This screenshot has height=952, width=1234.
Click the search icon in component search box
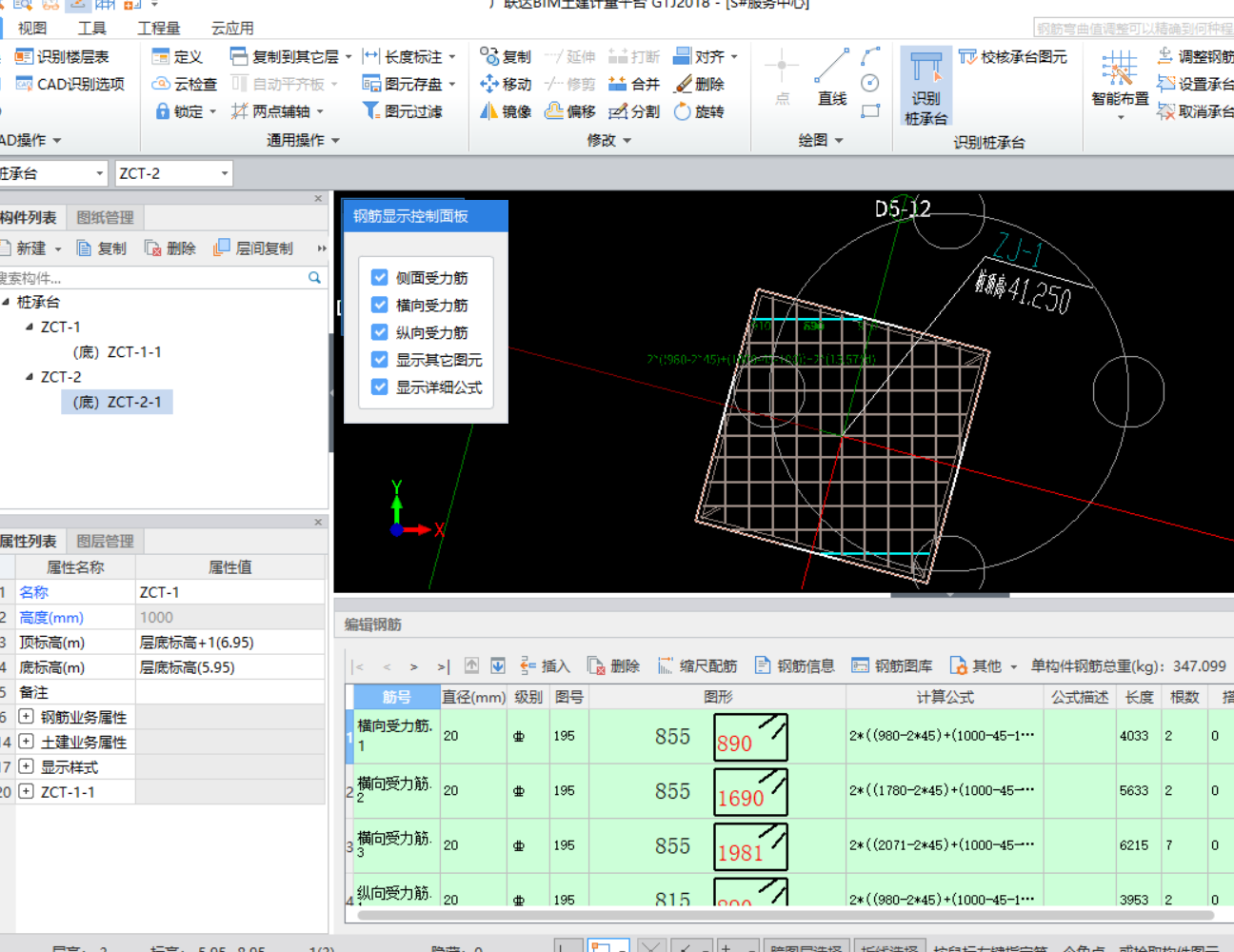click(x=314, y=277)
